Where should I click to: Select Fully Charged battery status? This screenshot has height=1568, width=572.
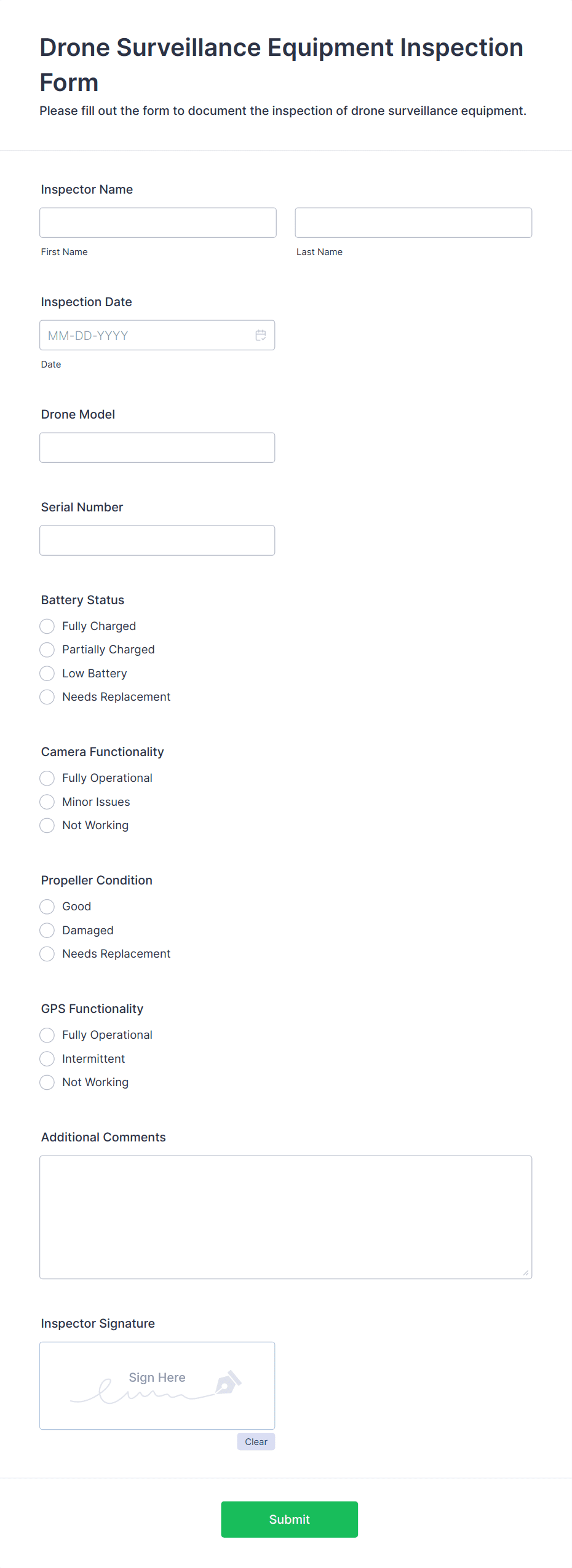(x=47, y=626)
